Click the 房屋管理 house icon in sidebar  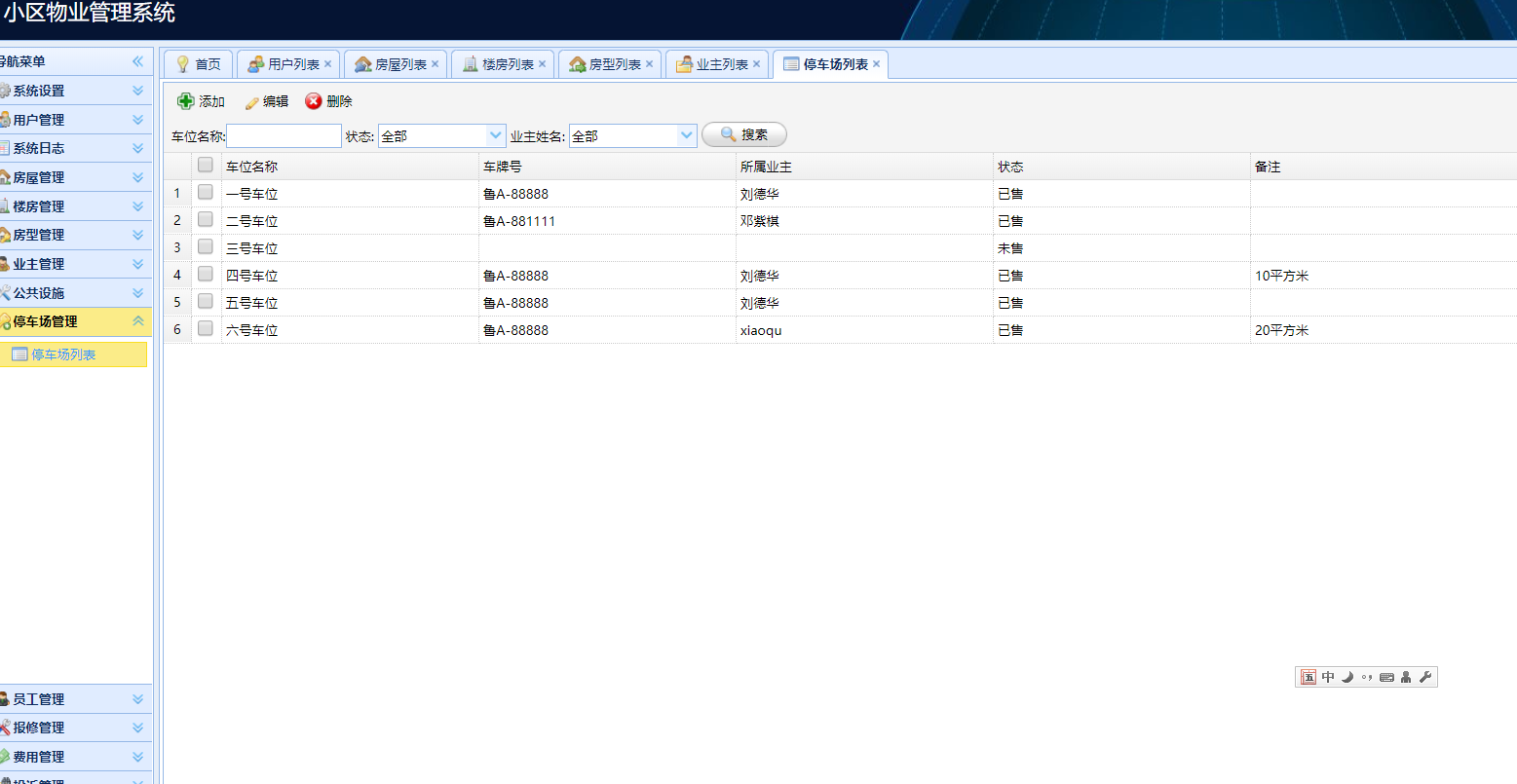coord(5,177)
